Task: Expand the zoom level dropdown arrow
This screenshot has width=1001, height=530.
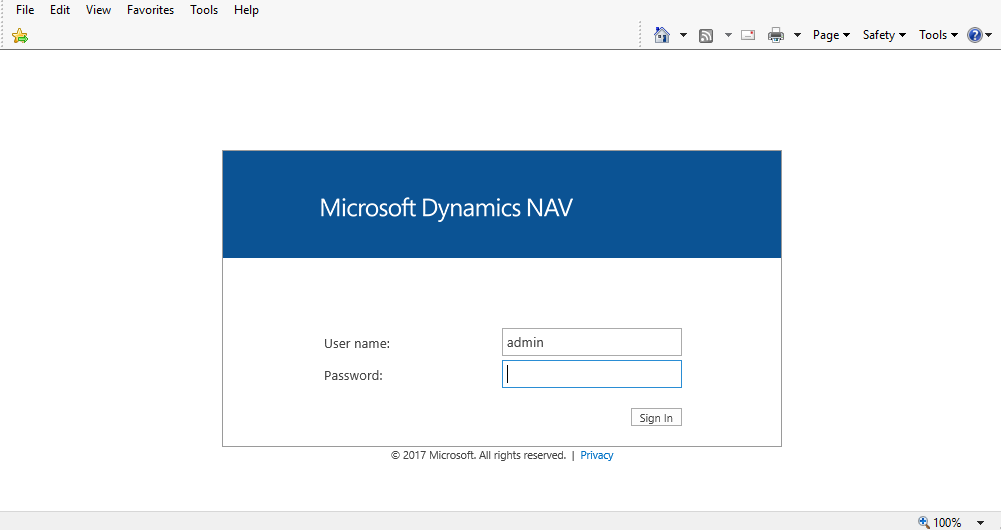Action: (981, 523)
